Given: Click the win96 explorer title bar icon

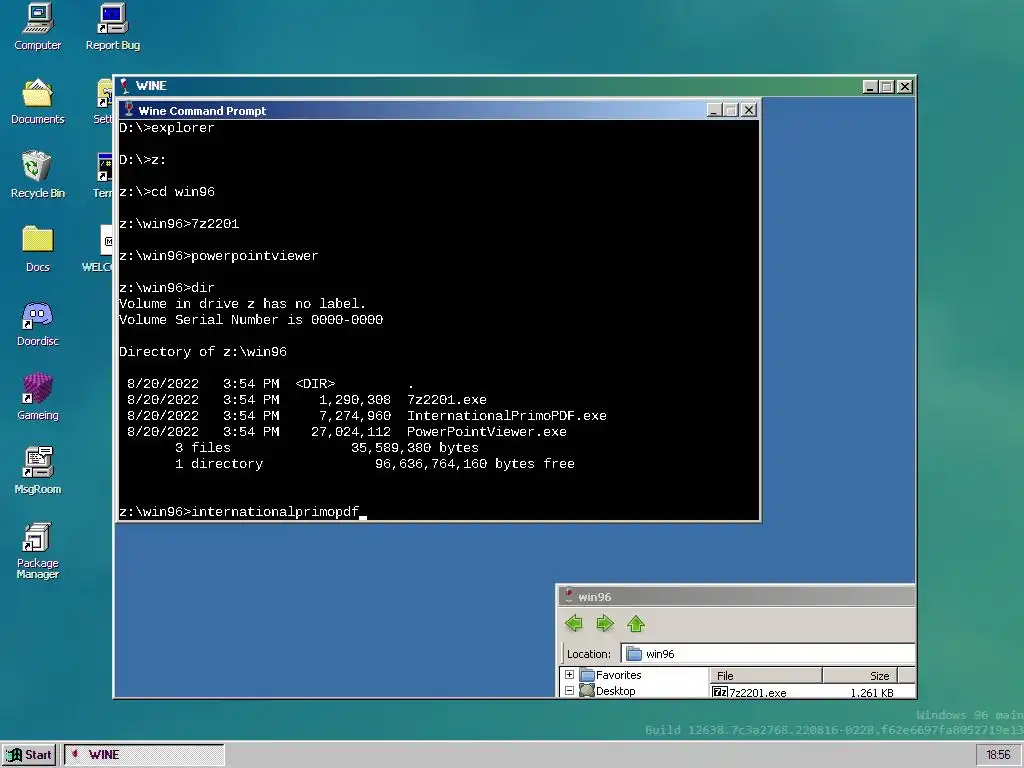Looking at the screenshot, I should pyautogui.click(x=568, y=596).
